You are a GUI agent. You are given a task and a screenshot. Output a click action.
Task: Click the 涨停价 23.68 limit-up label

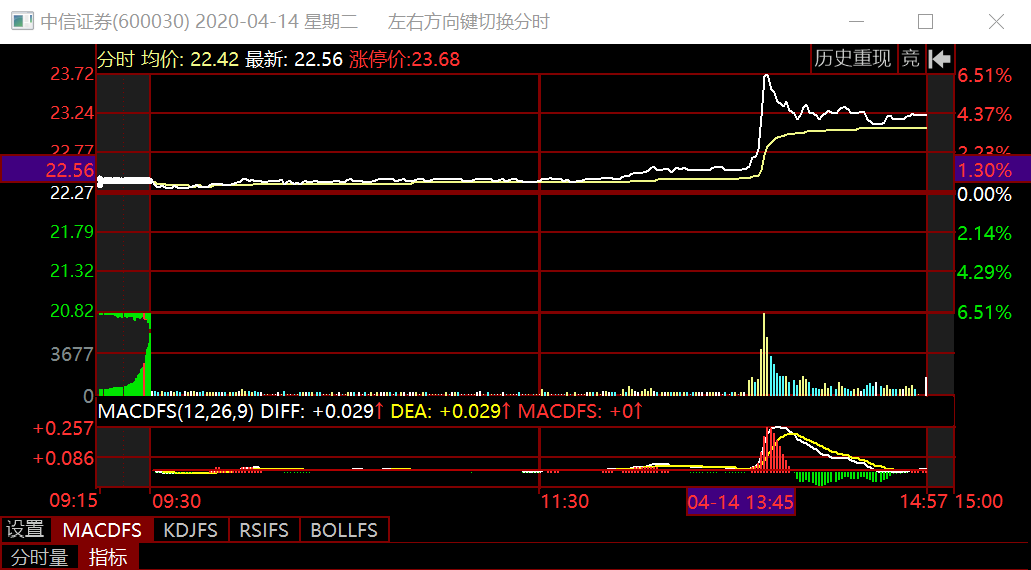[404, 59]
